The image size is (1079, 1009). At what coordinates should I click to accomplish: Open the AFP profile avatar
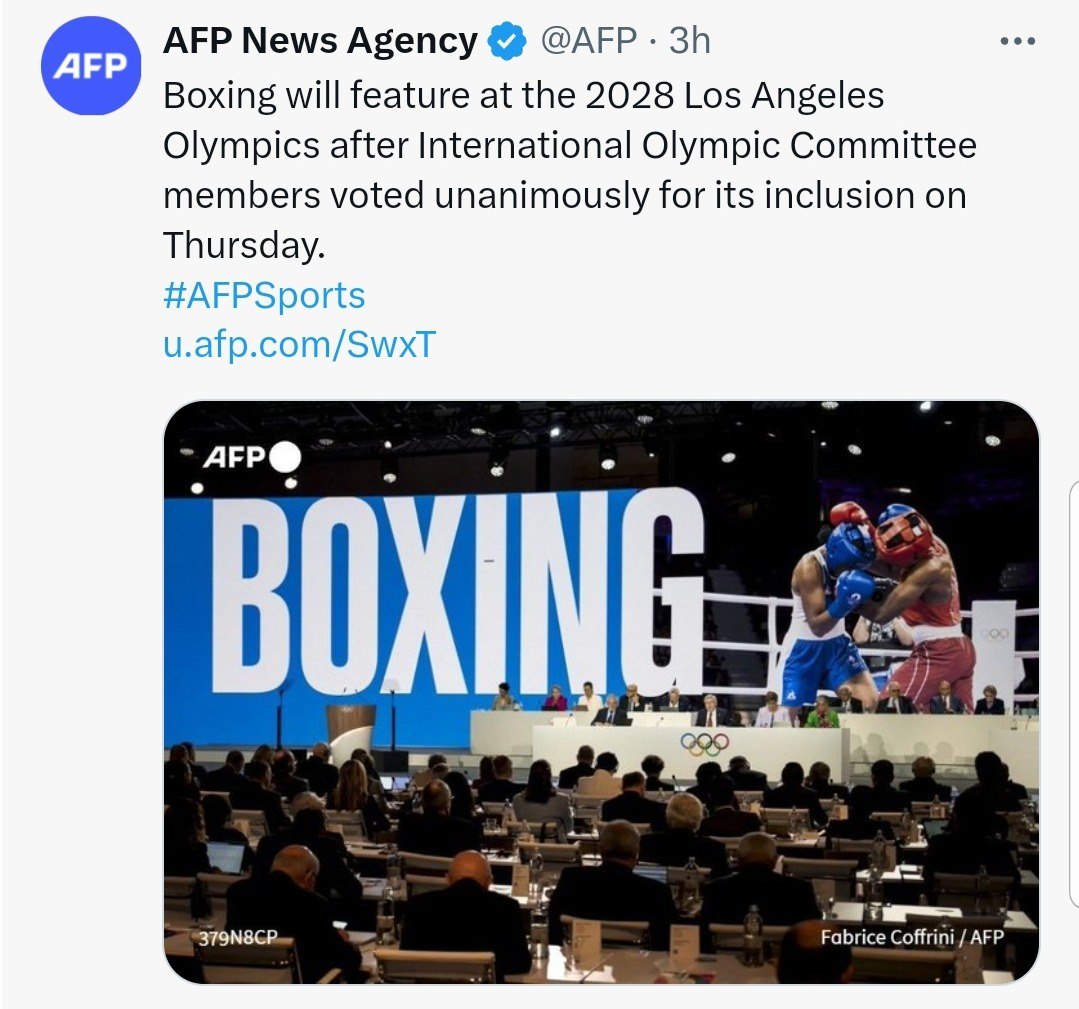click(x=91, y=65)
